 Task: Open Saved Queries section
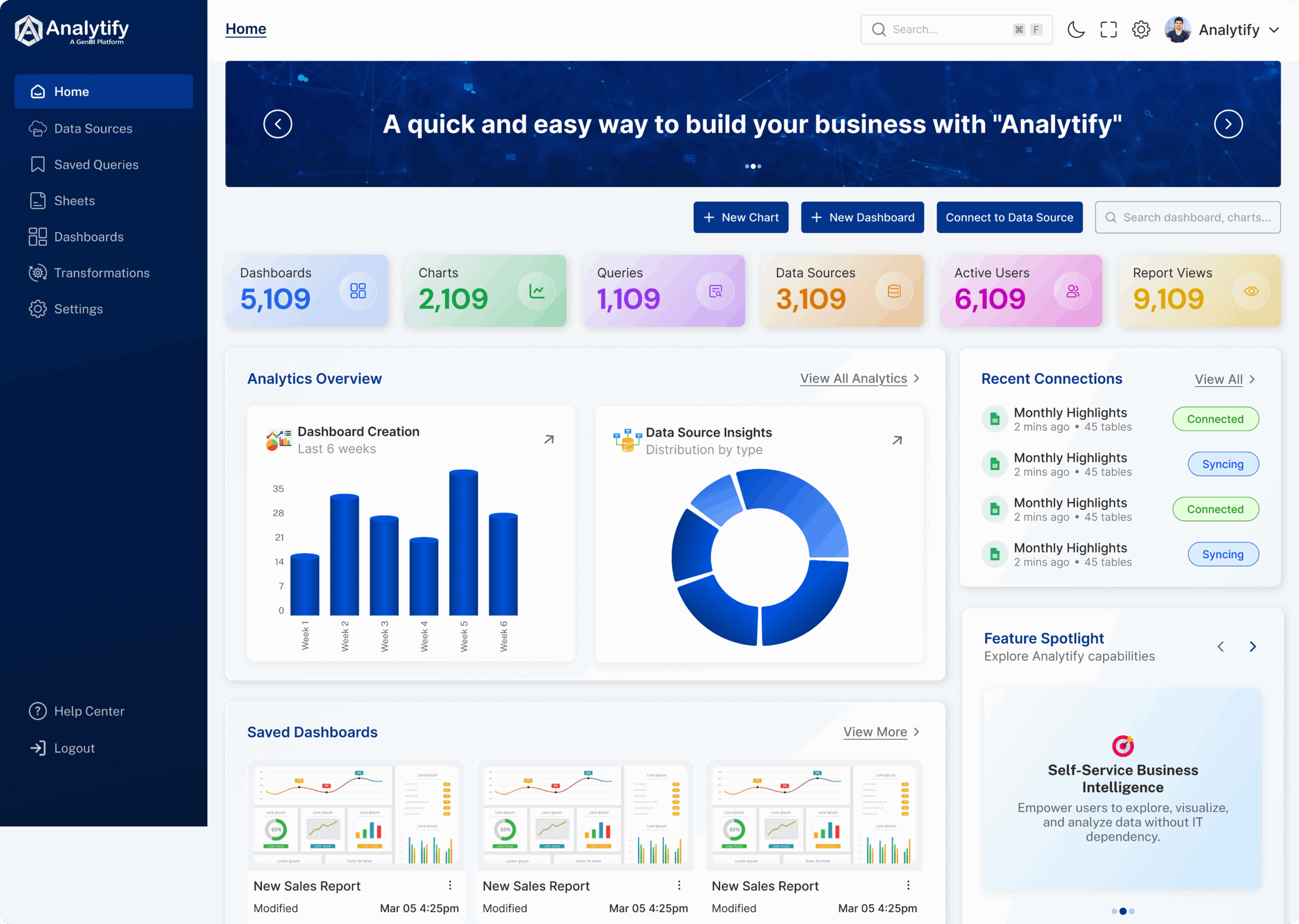[x=96, y=164]
